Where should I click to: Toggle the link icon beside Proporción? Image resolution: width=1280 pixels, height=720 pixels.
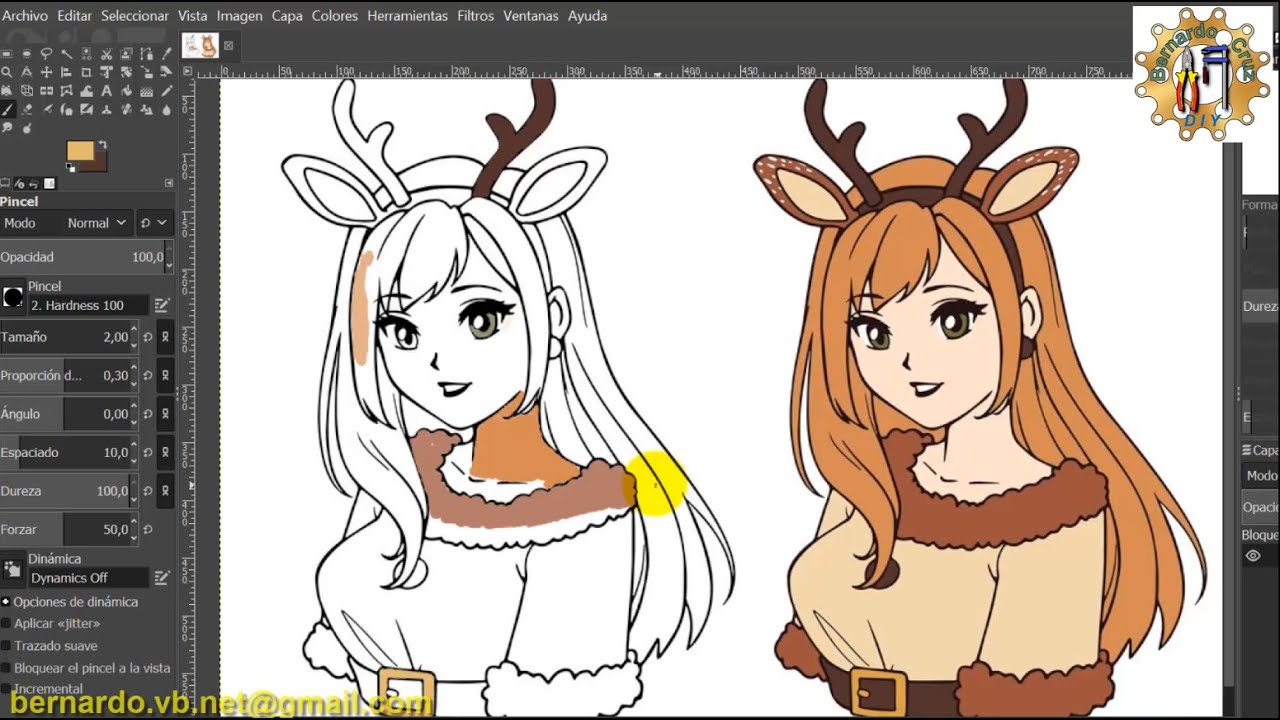[166, 376]
